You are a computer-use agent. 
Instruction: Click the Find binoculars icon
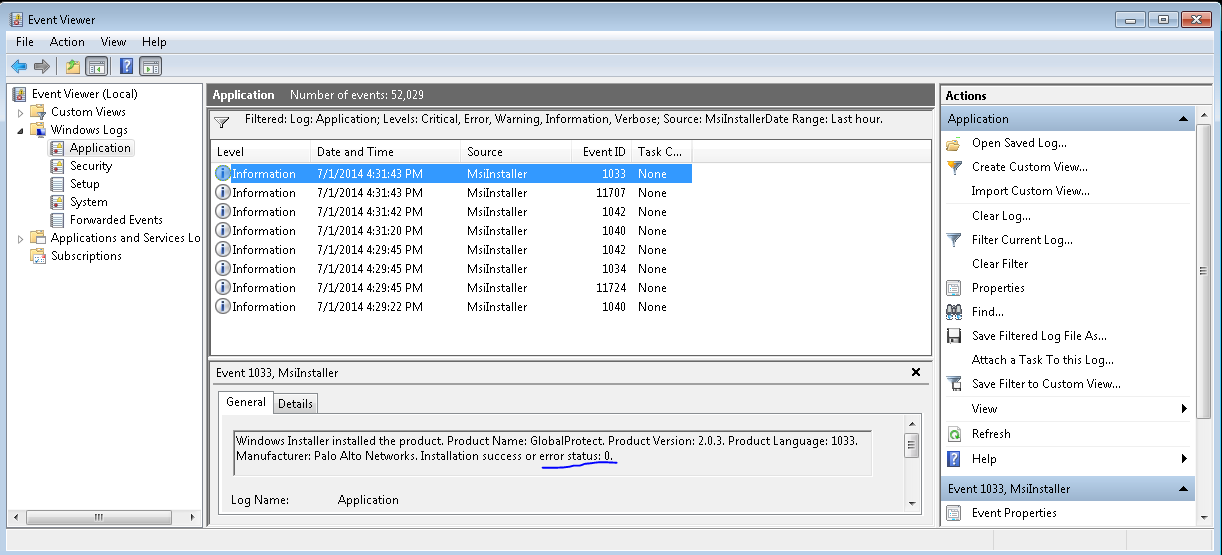954,312
